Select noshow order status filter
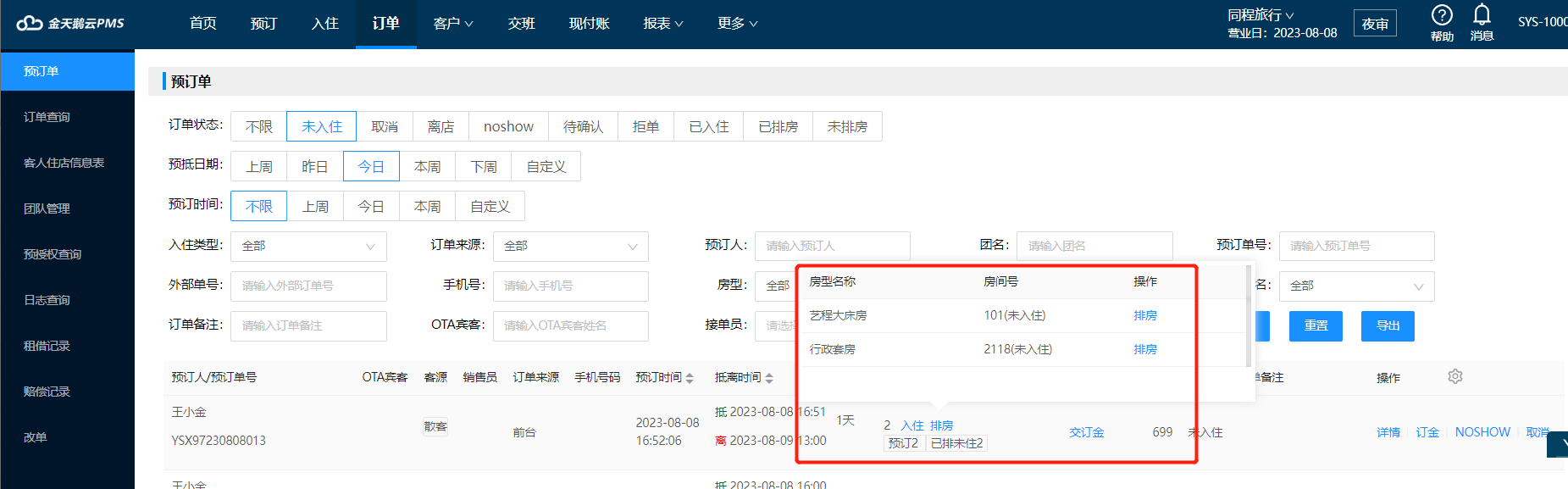The image size is (1568, 489). [508, 126]
